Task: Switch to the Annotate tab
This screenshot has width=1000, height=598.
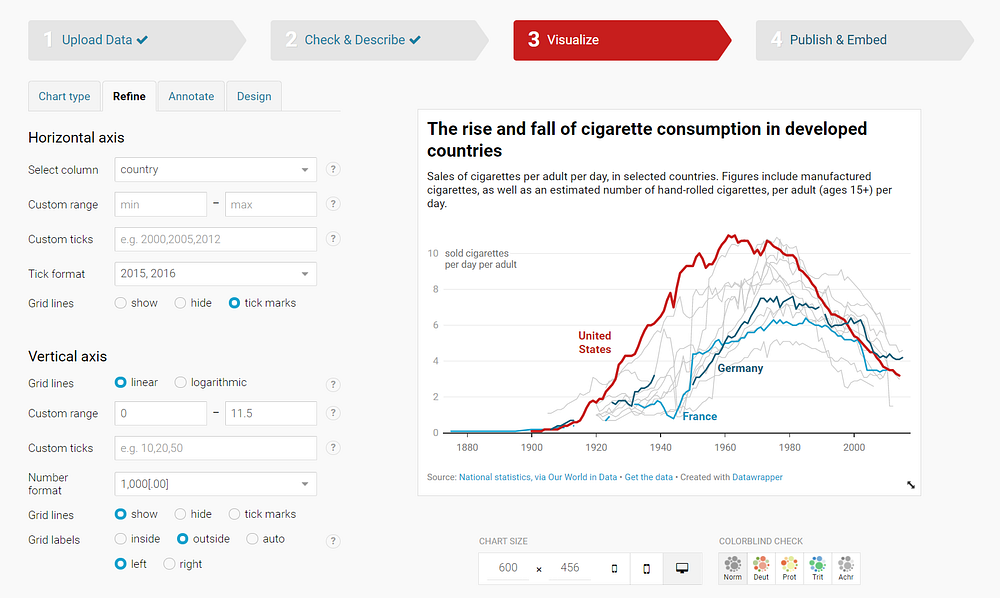Action: click(190, 96)
